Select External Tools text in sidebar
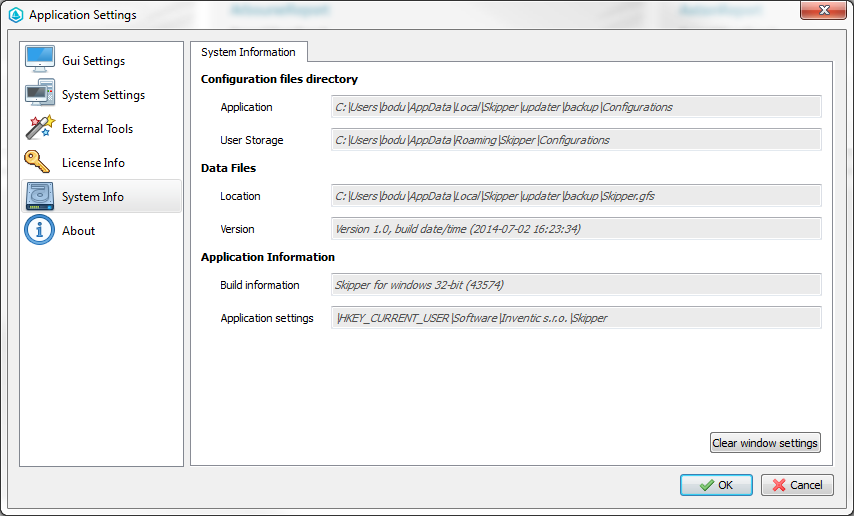Image resolution: width=854 pixels, height=522 pixels. [x=97, y=129]
